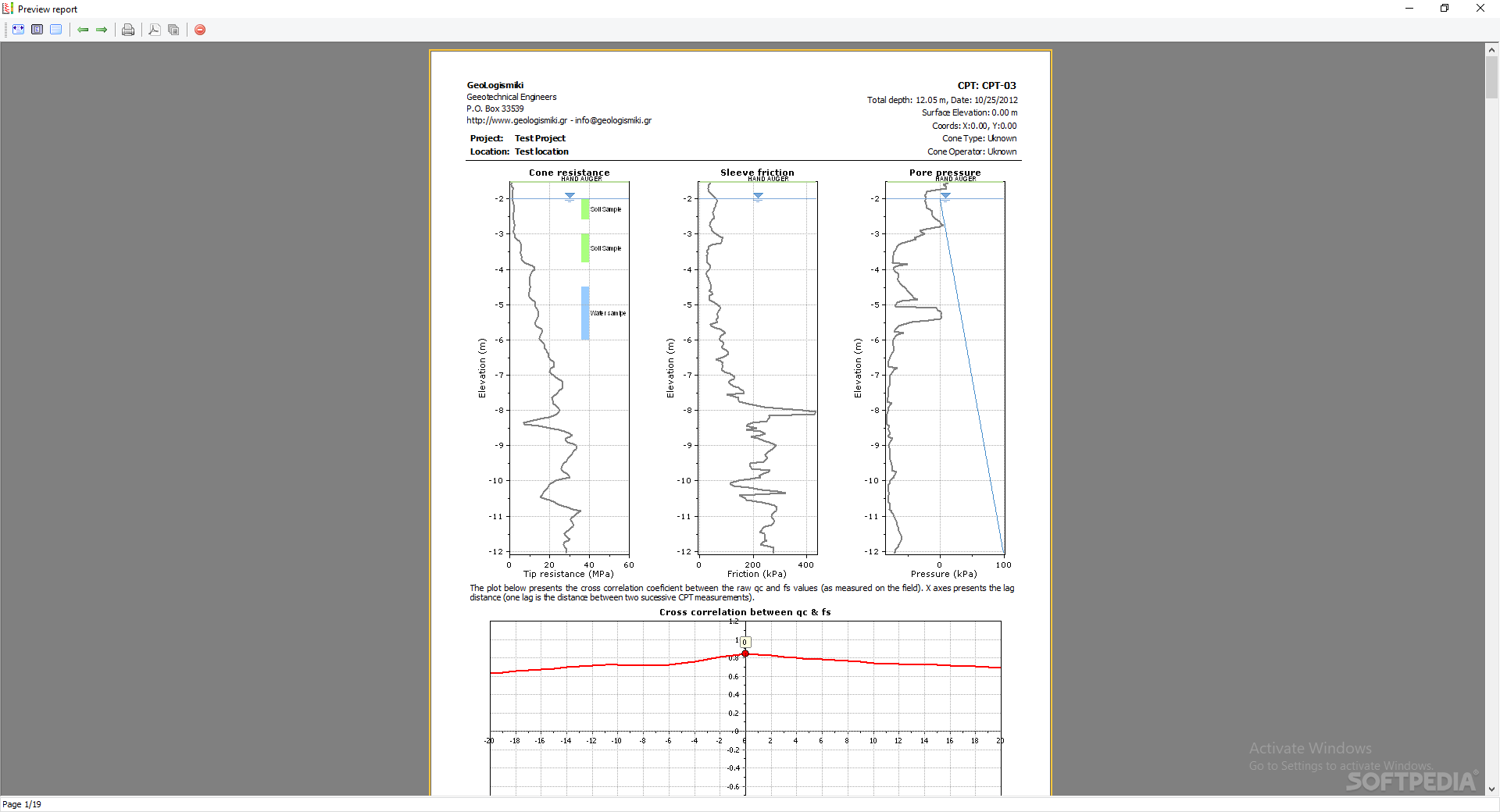Click the vertical scrollbar thumb
The image size is (1500, 812).
[x=1491, y=77]
